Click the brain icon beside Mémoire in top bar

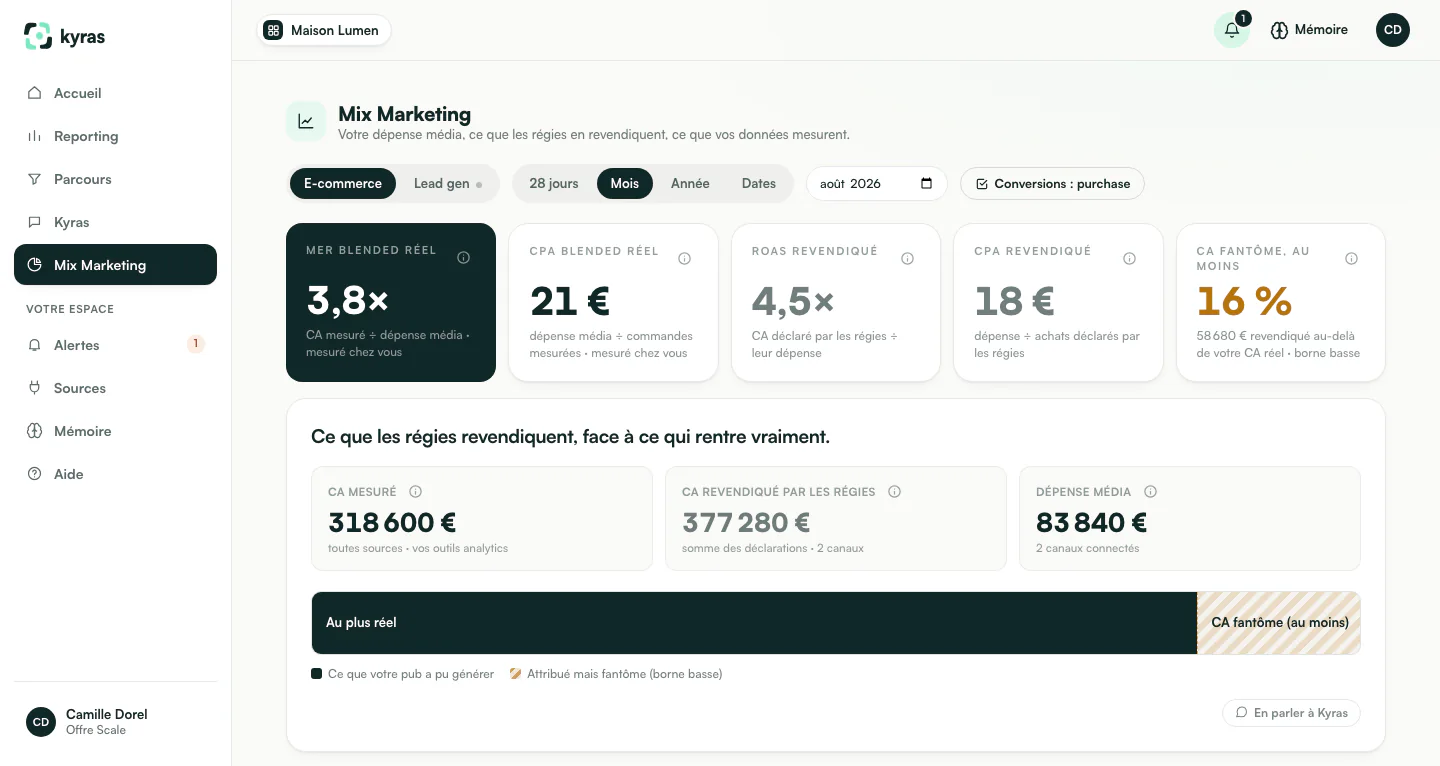click(x=1279, y=30)
